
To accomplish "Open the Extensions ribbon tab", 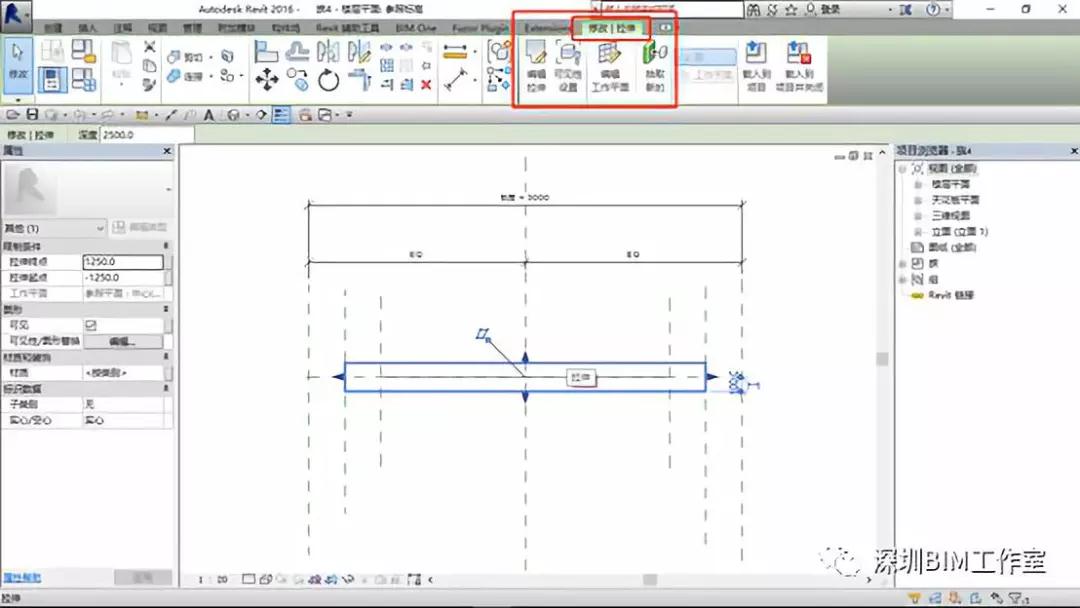I will coord(546,28).
